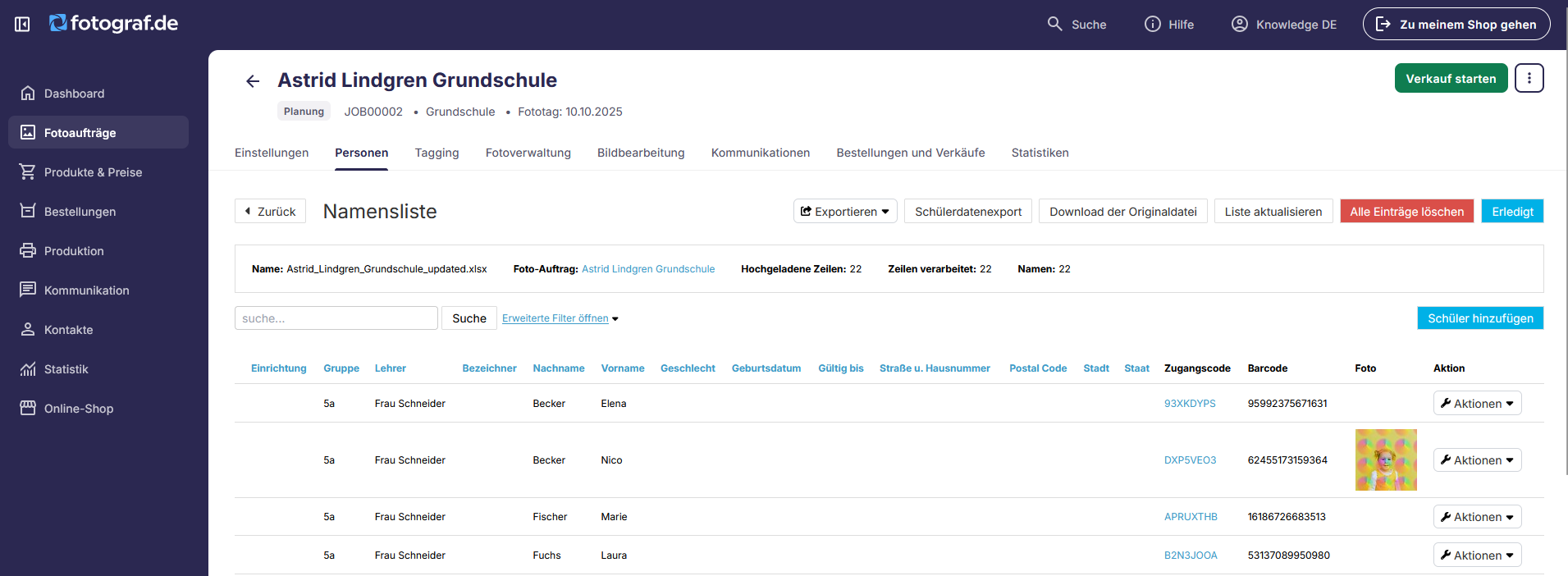The image size is (1568, 576).
Task: Open the Exportieren dropdown
Action: coord(845,211)
